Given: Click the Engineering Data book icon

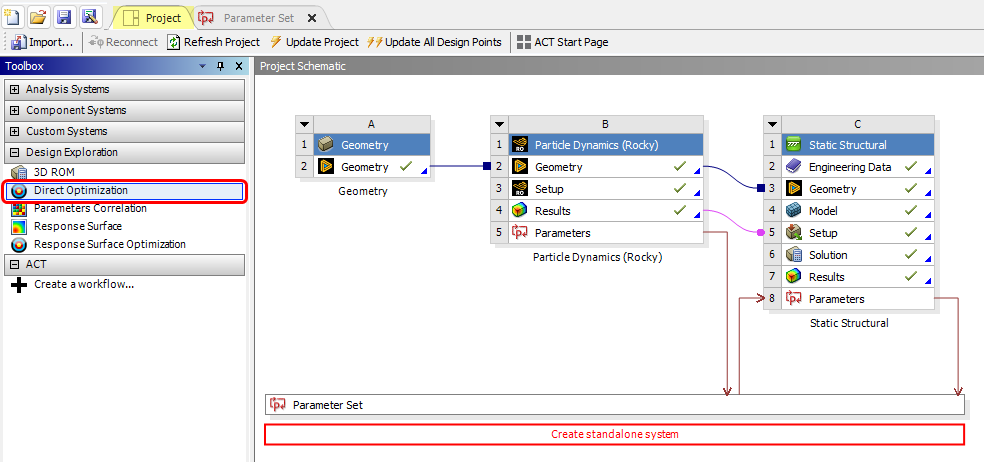Looking at the screenshot, I should 794,167.
